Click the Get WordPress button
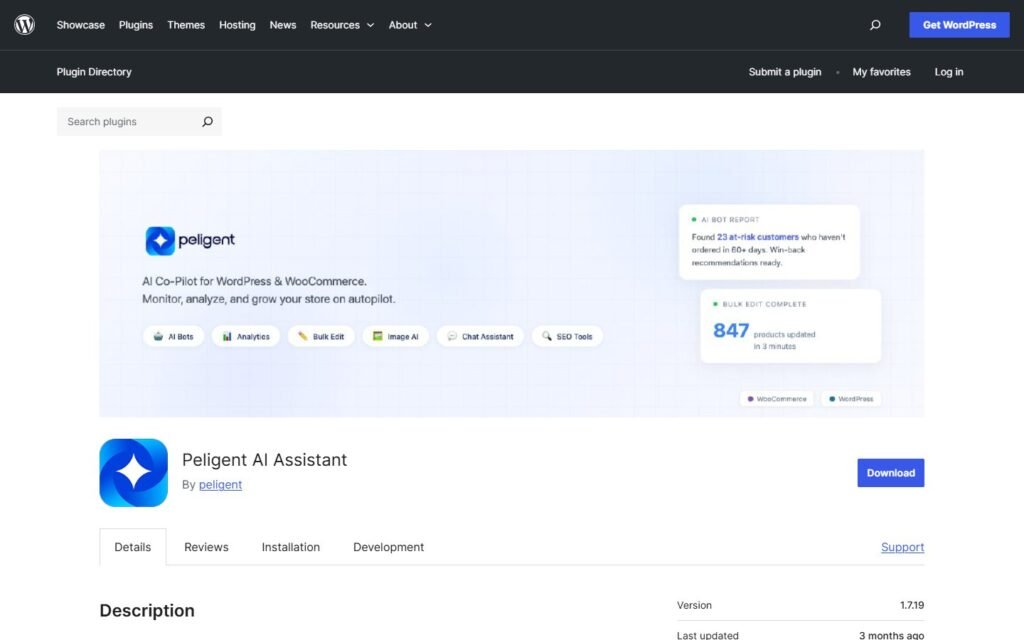 click(x=959, y=25)
